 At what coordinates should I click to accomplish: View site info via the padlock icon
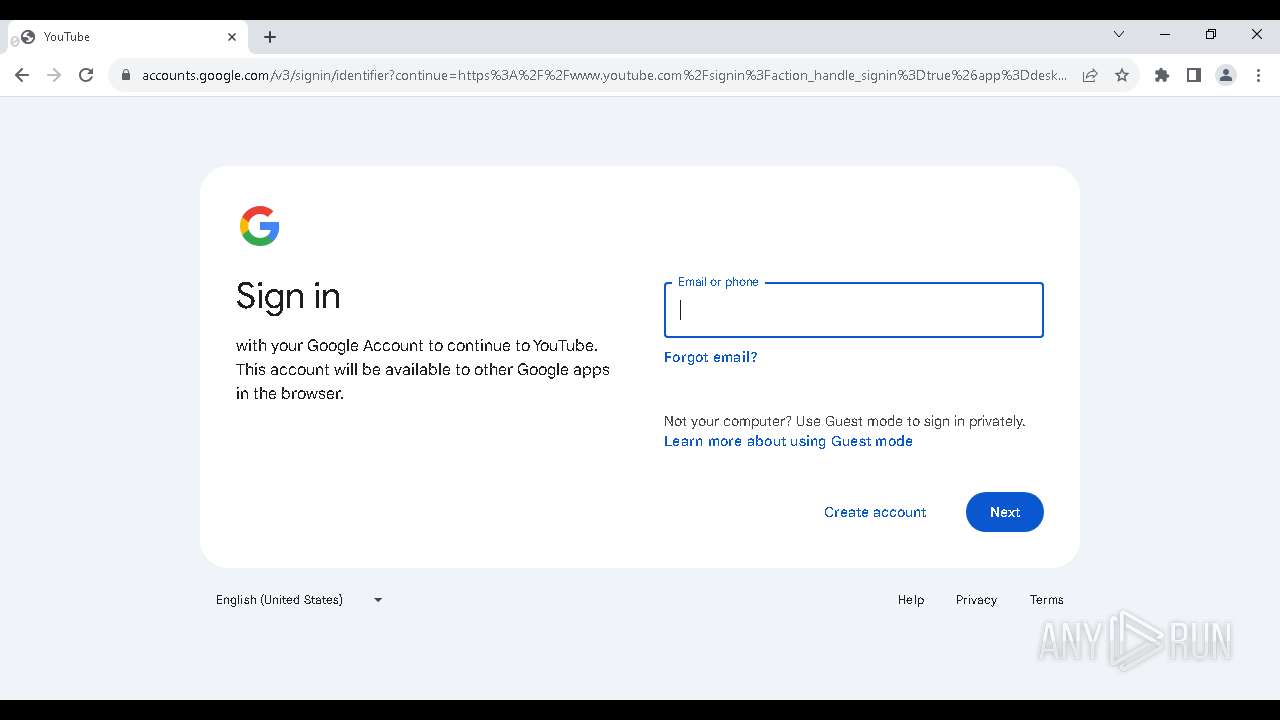point(126,75)
